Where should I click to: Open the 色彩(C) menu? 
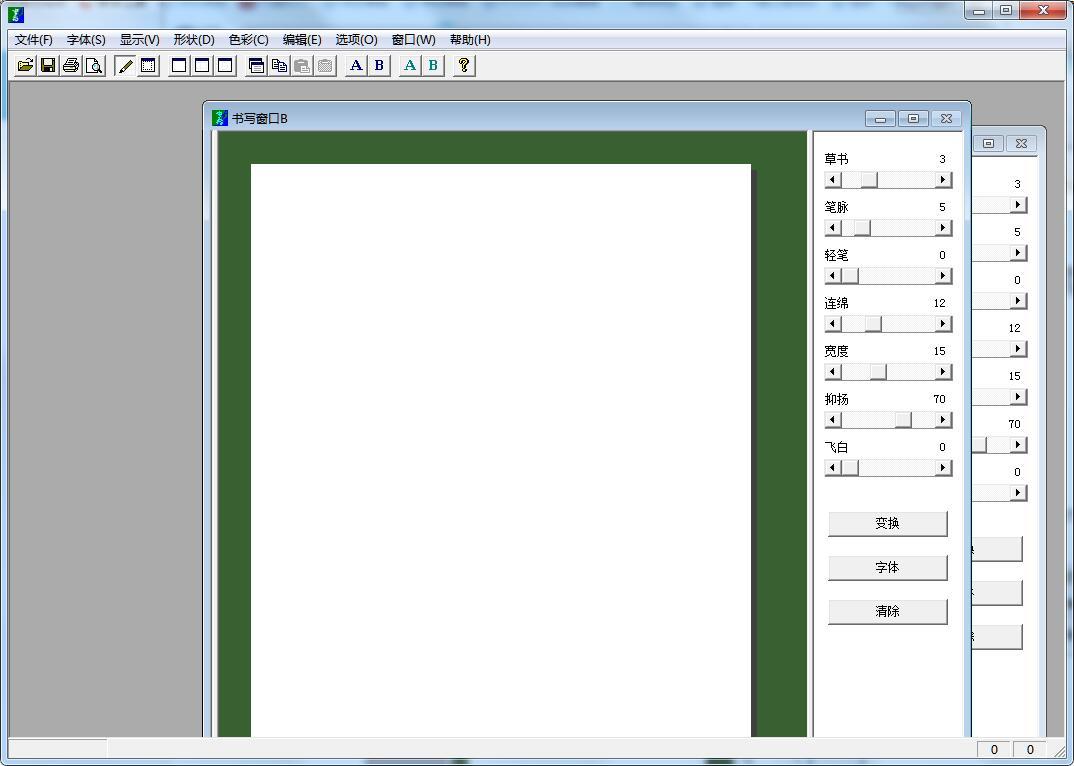248,40
